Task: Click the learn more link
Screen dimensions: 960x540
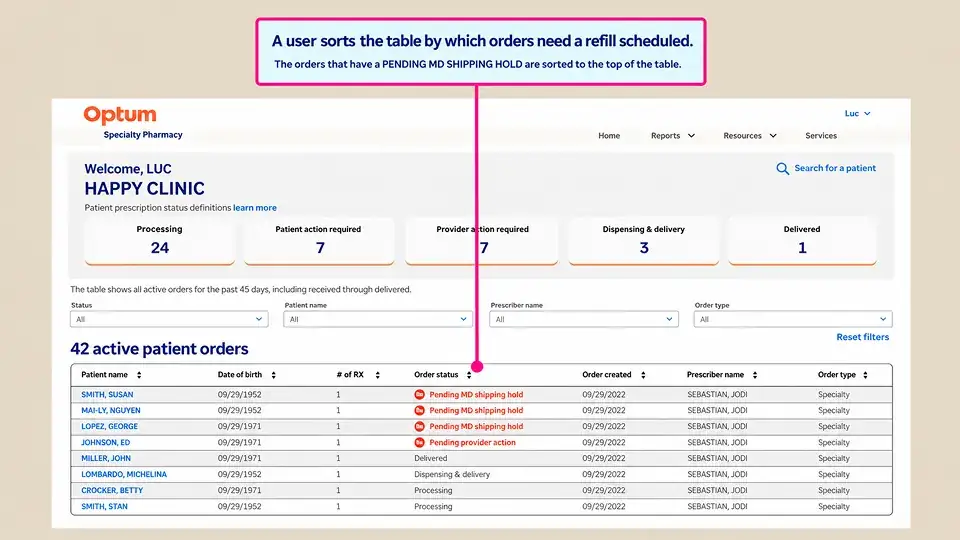Action: (255, 208)
